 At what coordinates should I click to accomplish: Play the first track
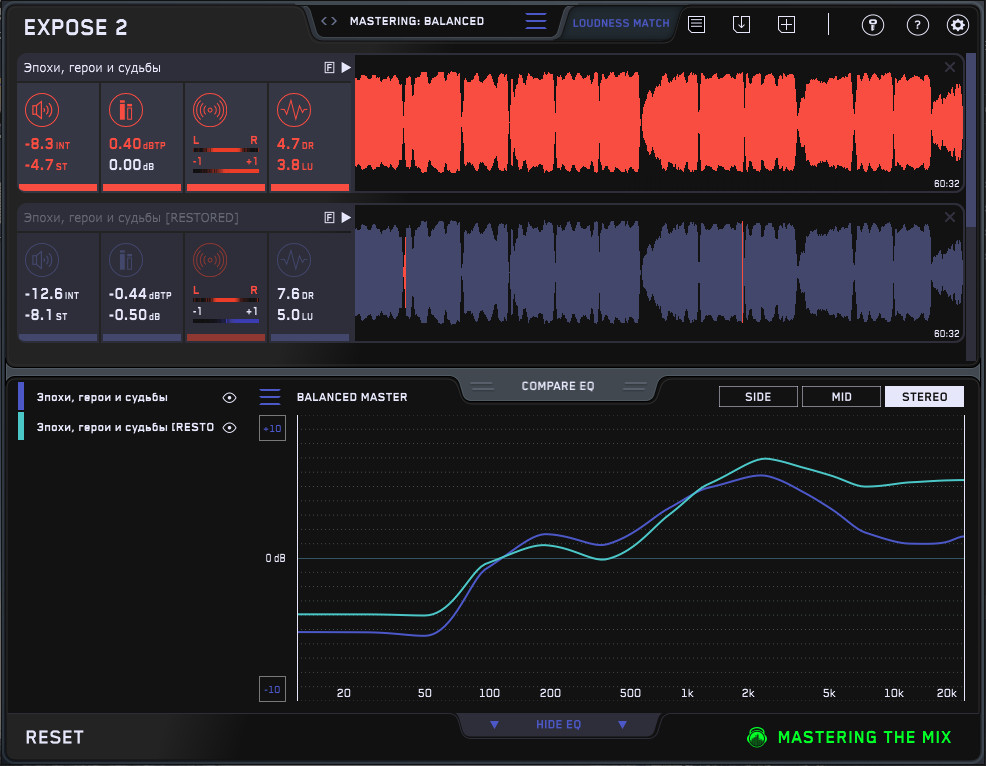click(346, 67)
